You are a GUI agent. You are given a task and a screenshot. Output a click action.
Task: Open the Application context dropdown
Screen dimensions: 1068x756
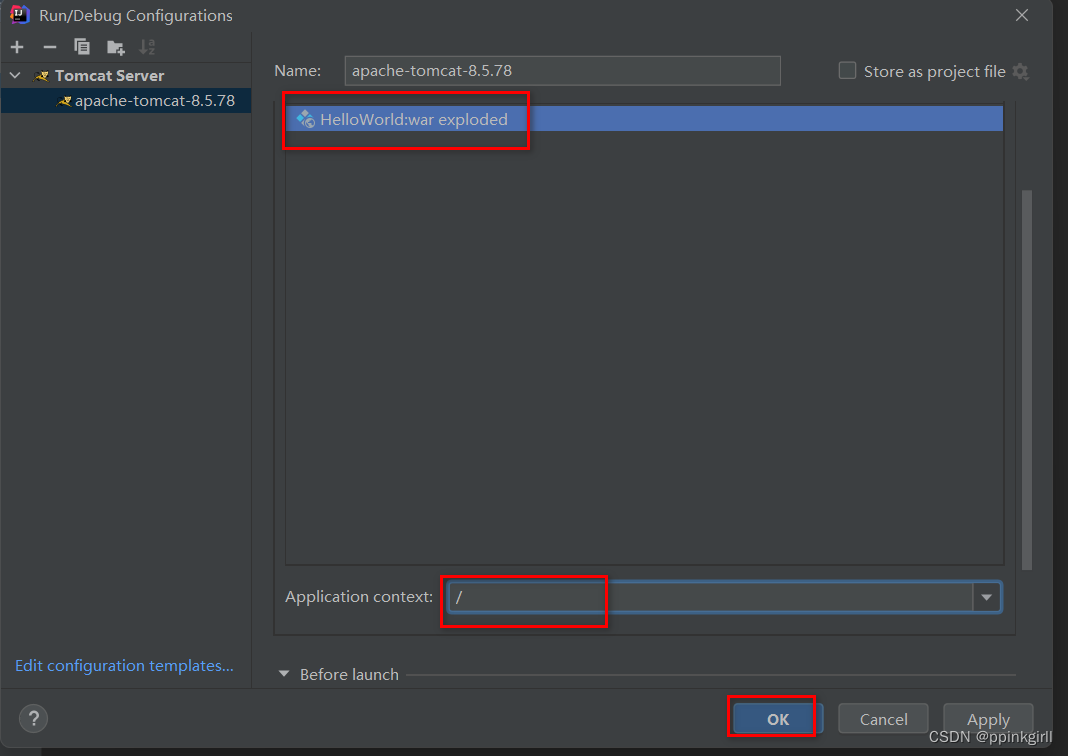tap(986, 597)
